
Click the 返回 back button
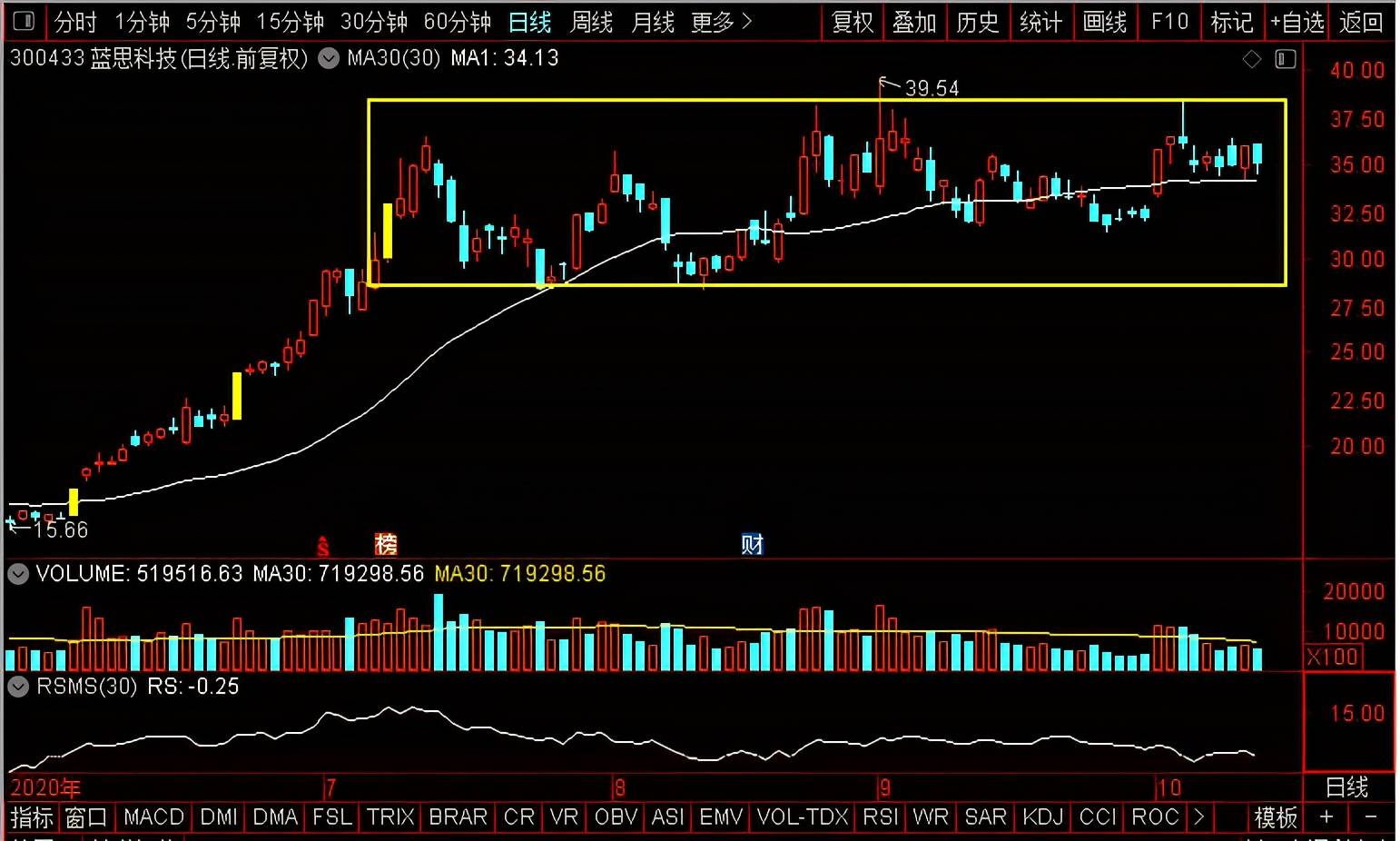(1361, 22)
